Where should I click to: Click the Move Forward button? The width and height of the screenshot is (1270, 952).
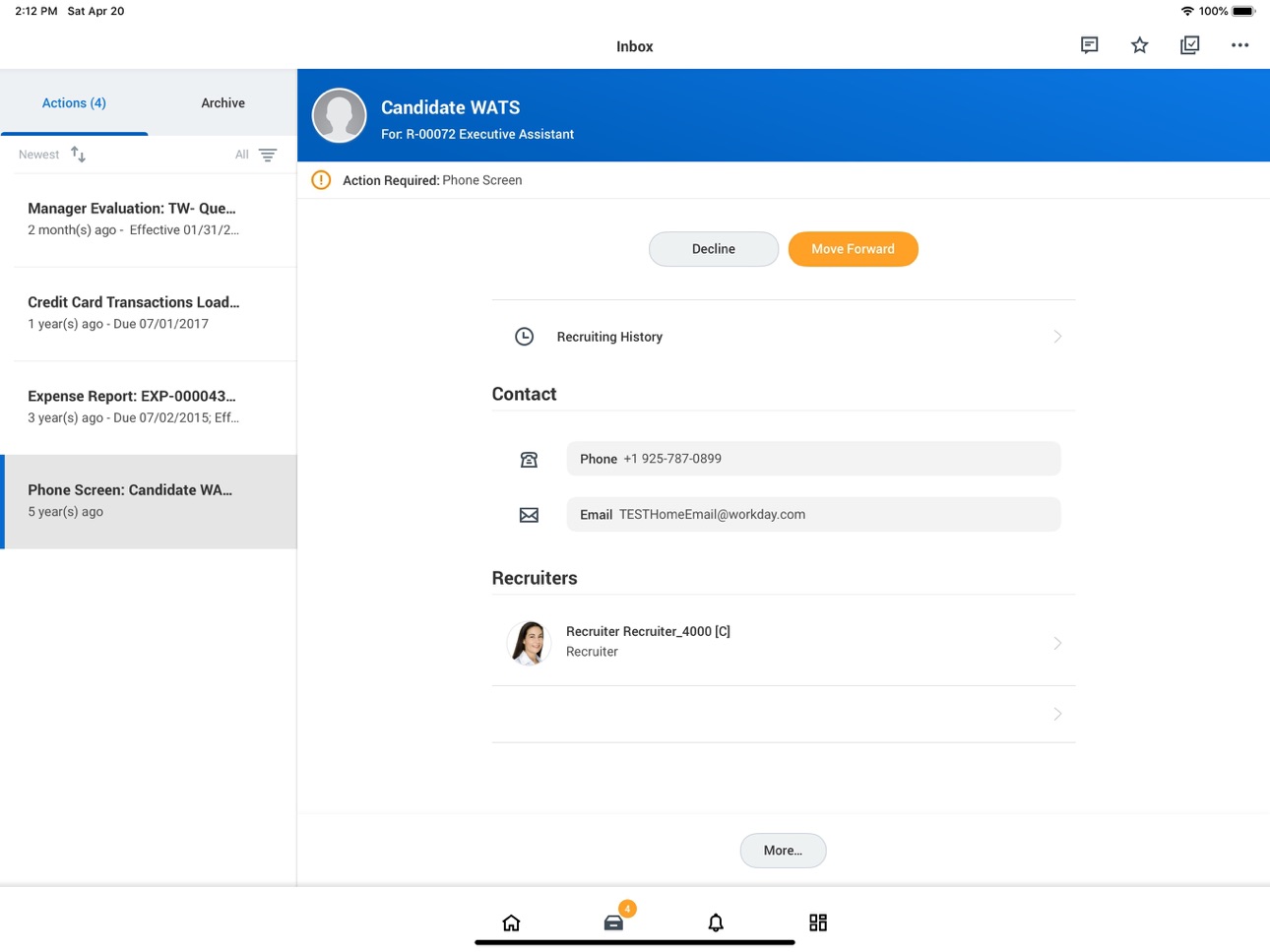[x=854, y=249]
